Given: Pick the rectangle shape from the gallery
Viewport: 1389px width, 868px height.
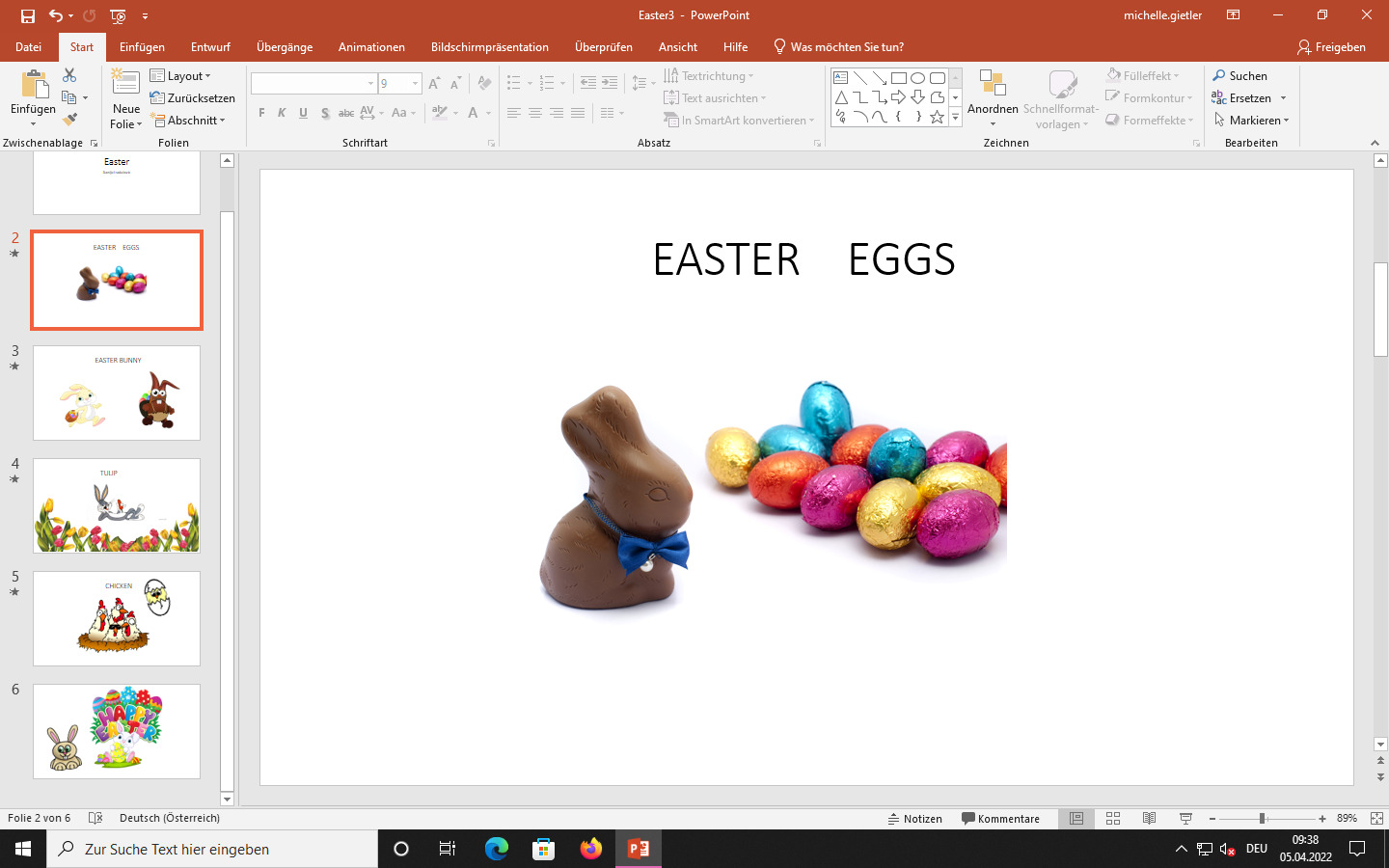Looking at the screenshot, I should click(898, 78).
